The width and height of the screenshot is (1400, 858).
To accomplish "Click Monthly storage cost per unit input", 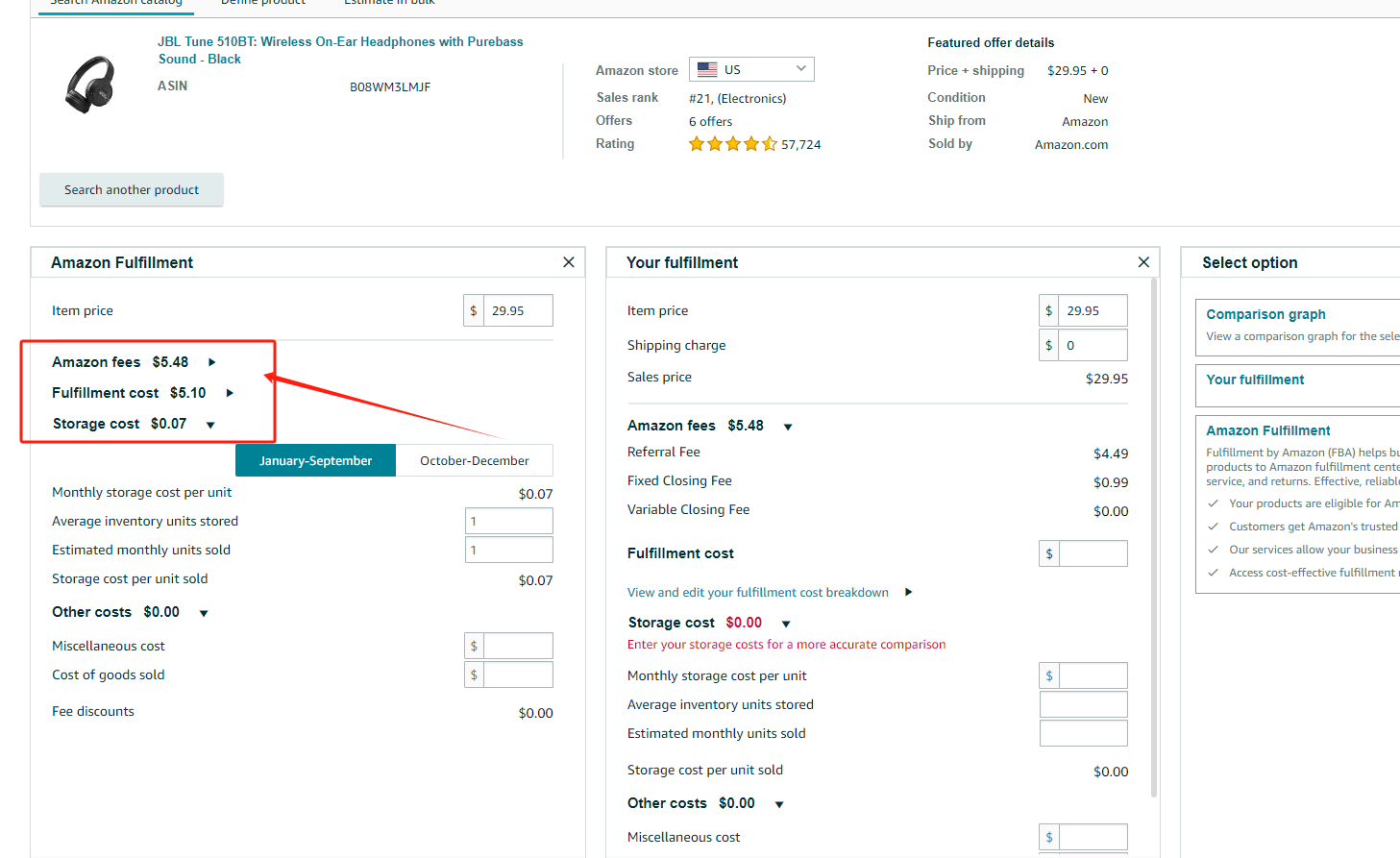I will (1093, 675).
